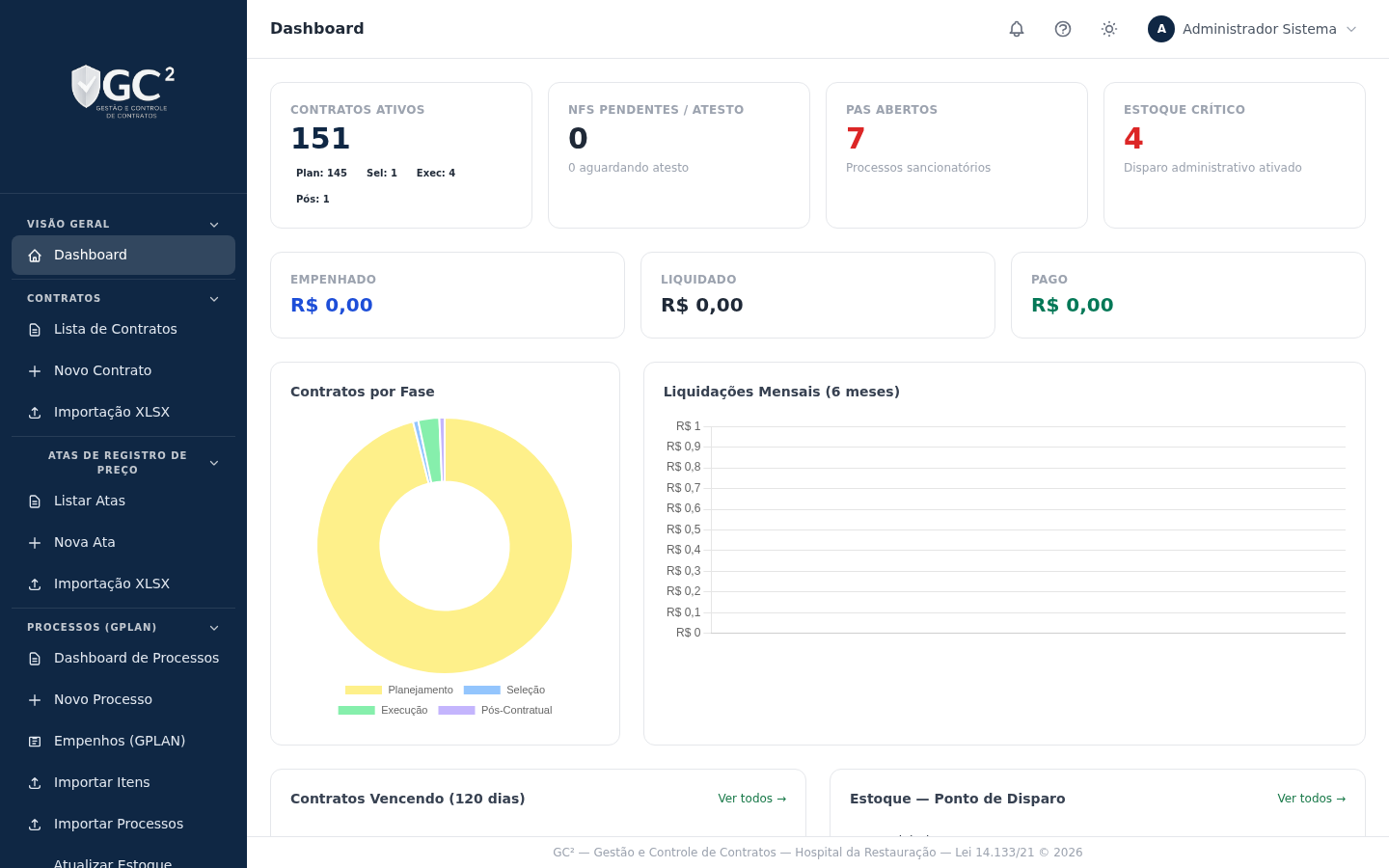Open Atas section Importação XLSX entry
Image resolution: width=1389 pixels, height=868 pixels.
(123, 583)
